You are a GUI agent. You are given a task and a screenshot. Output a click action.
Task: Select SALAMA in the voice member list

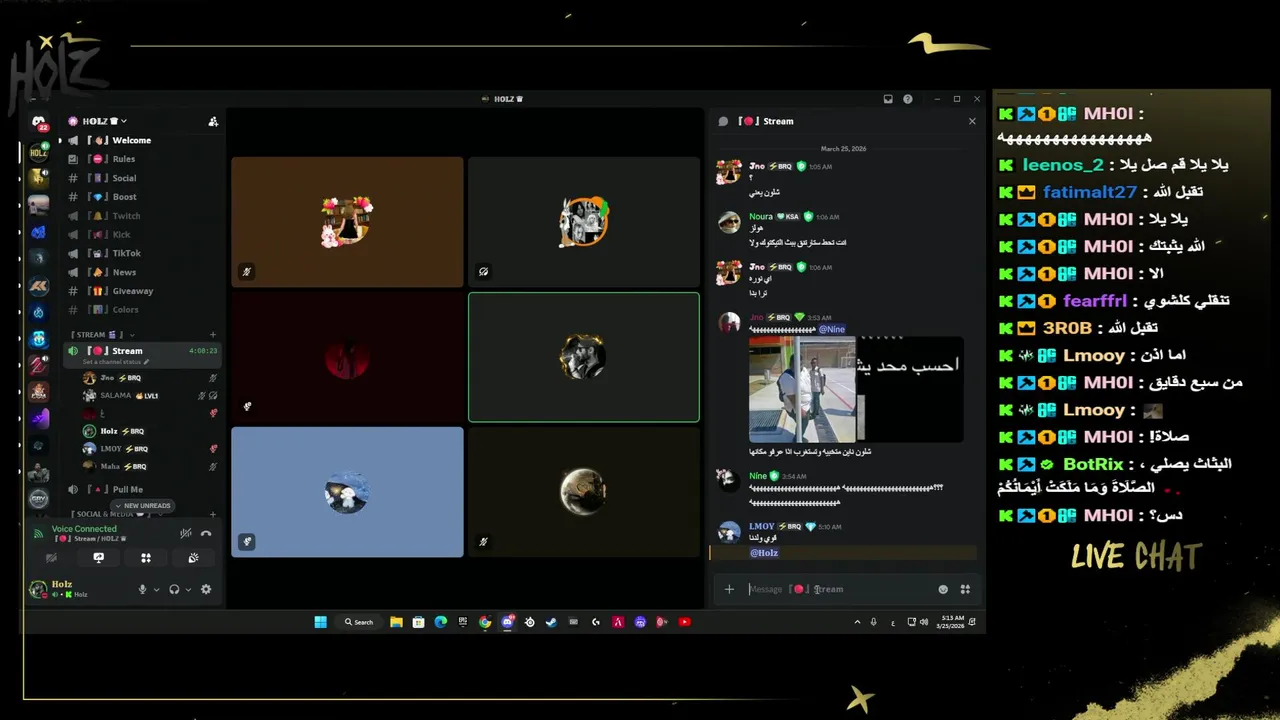[150, 396]
